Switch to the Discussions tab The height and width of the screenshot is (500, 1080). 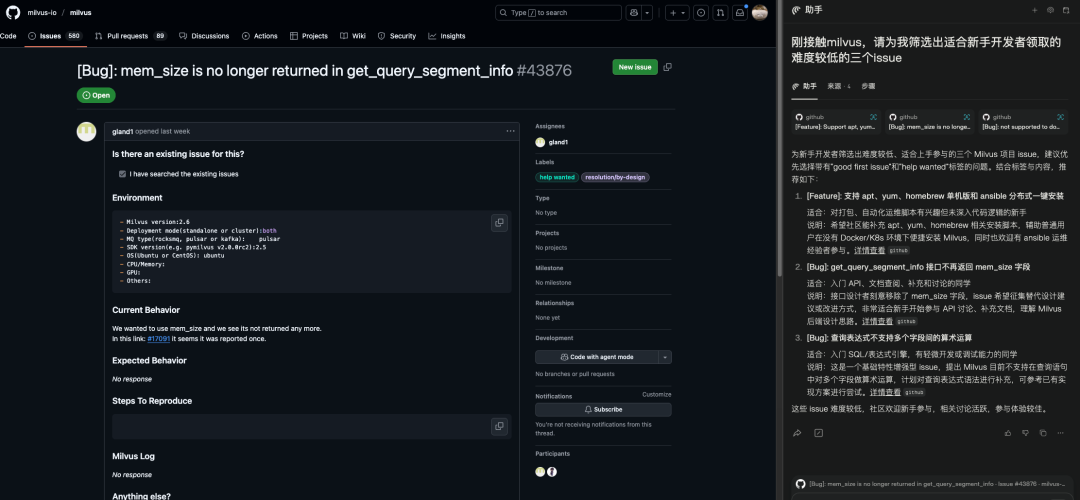pyautogui.click(x=204, y=36)
